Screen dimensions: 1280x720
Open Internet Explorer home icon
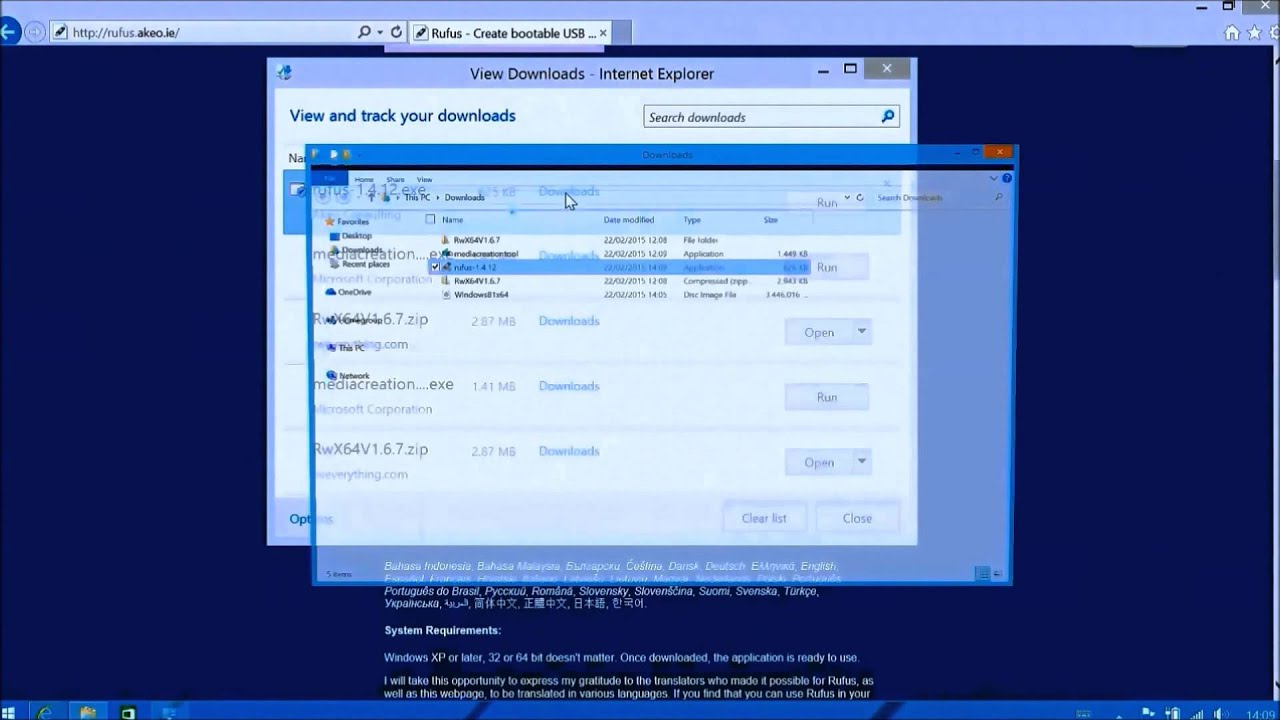click(x=1233, y=32)
